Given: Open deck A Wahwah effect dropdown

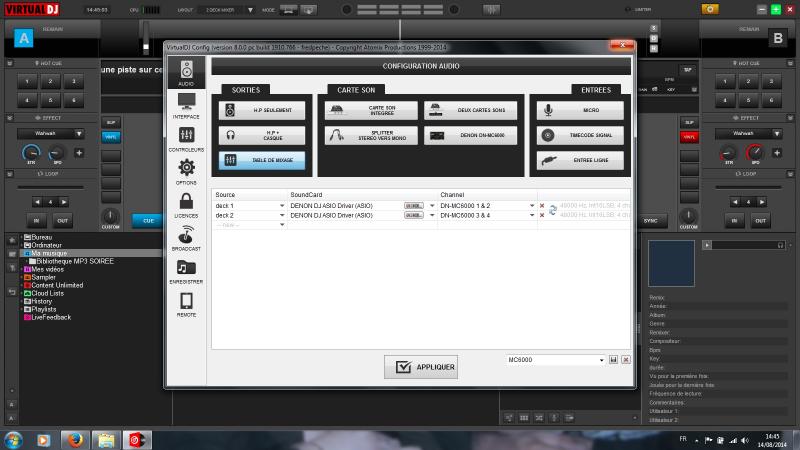Looking at the screenshot, I should click(x=79, y=134).
